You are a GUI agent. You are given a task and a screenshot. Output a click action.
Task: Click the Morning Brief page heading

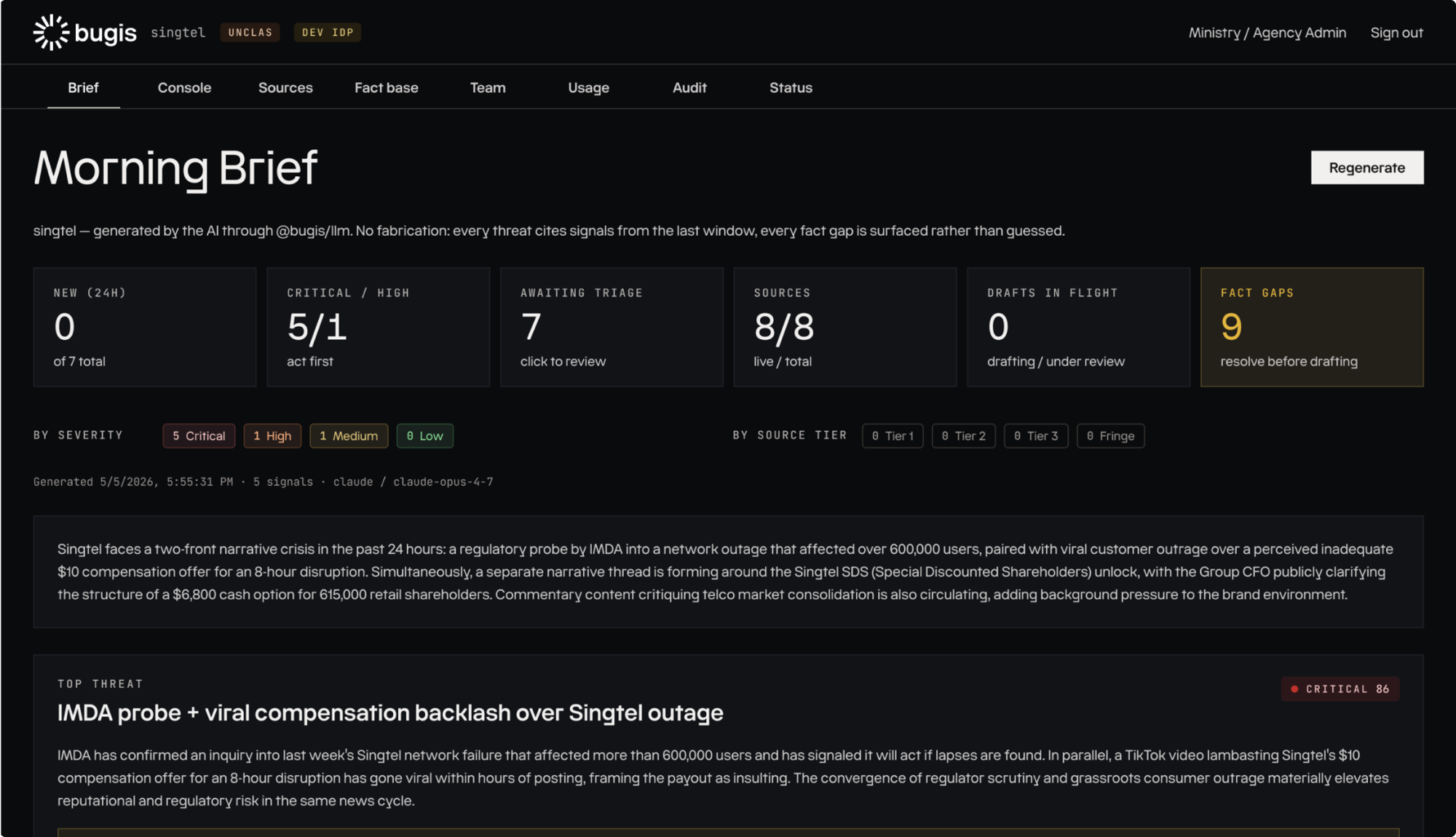pos(175,168)
